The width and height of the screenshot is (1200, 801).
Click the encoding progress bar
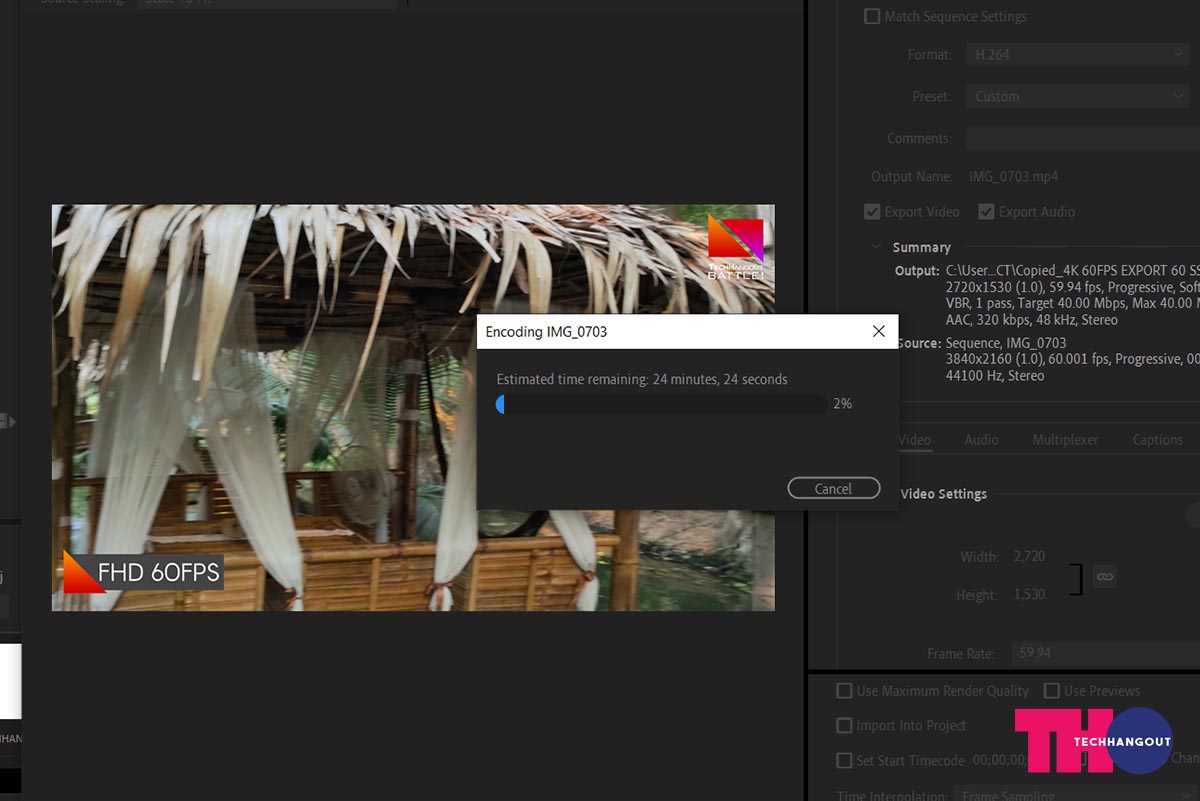coord(661,404)
